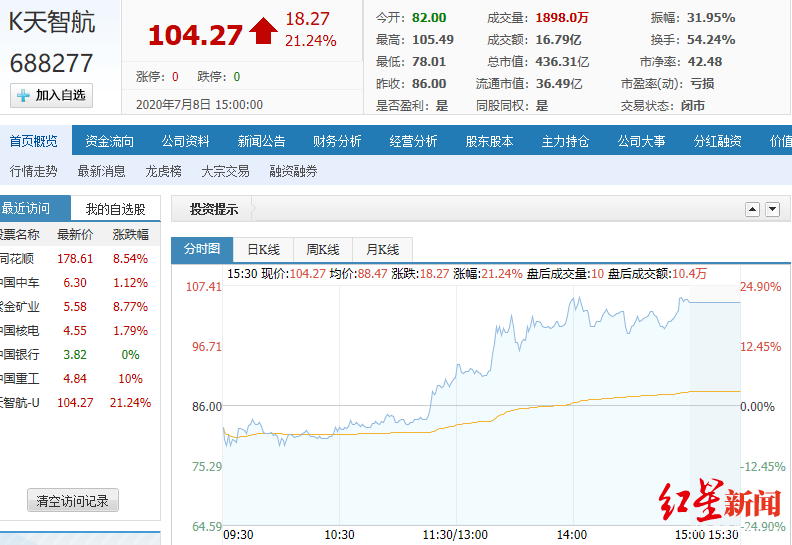792x545 pixels.
Task: Open the 资金流向 tab
Action: (110, 141)
